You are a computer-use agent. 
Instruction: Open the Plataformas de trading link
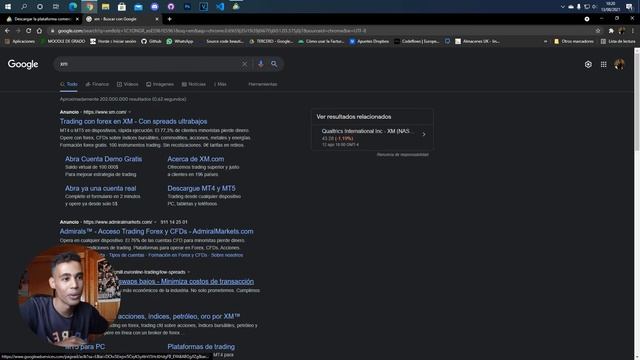point(201,347)
